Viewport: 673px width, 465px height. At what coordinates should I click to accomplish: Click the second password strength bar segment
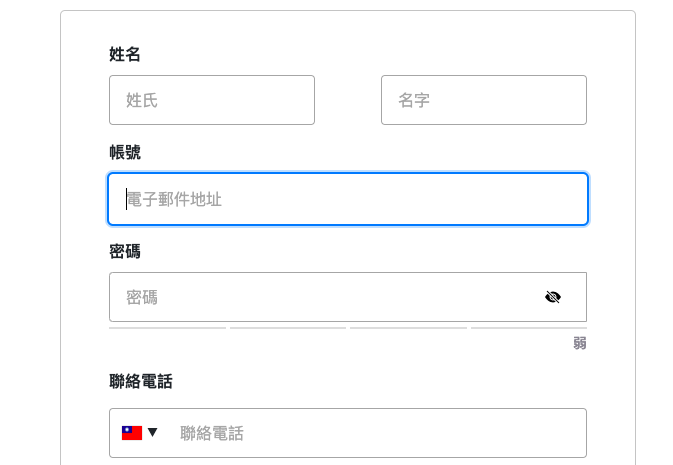point(288,327)
